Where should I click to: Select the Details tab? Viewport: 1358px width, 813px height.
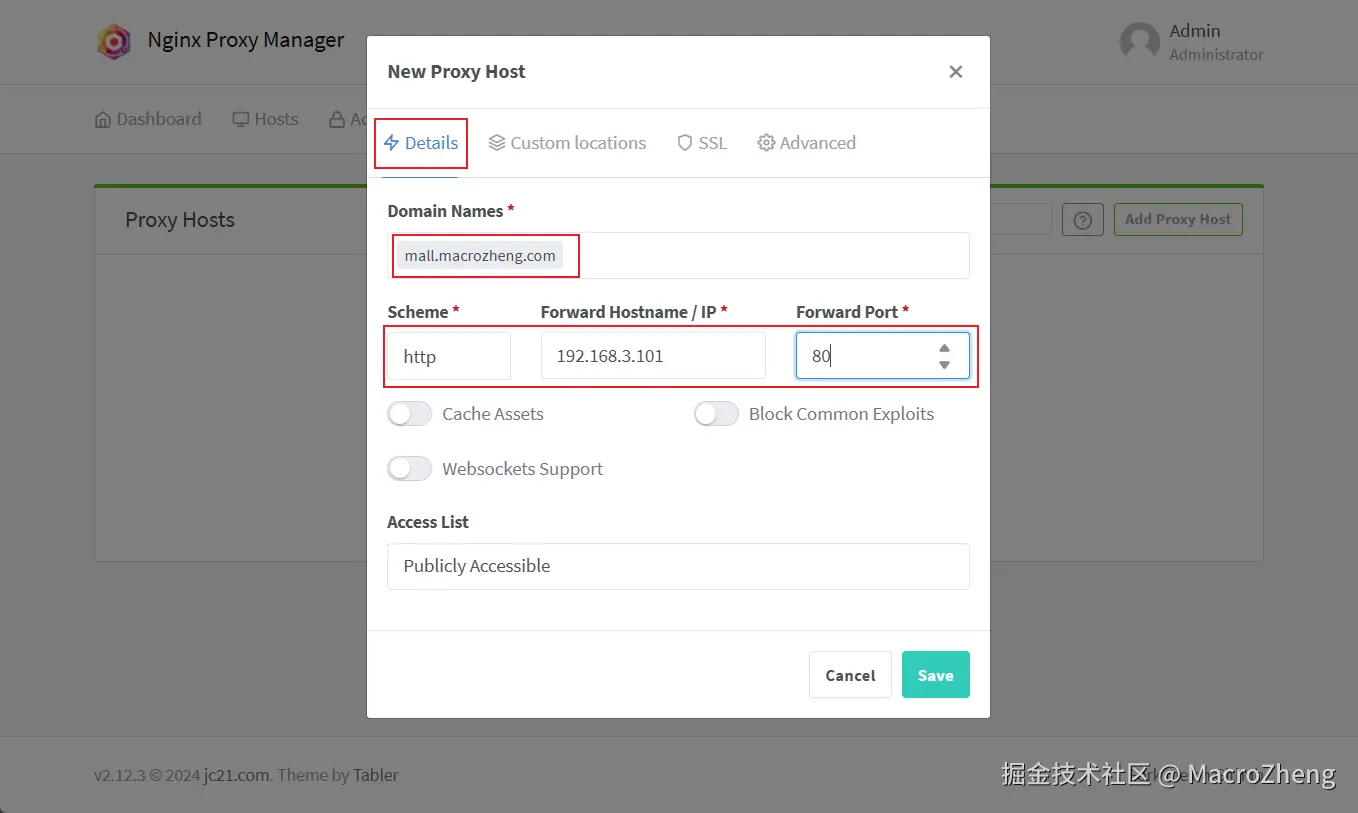coord(421,143)
